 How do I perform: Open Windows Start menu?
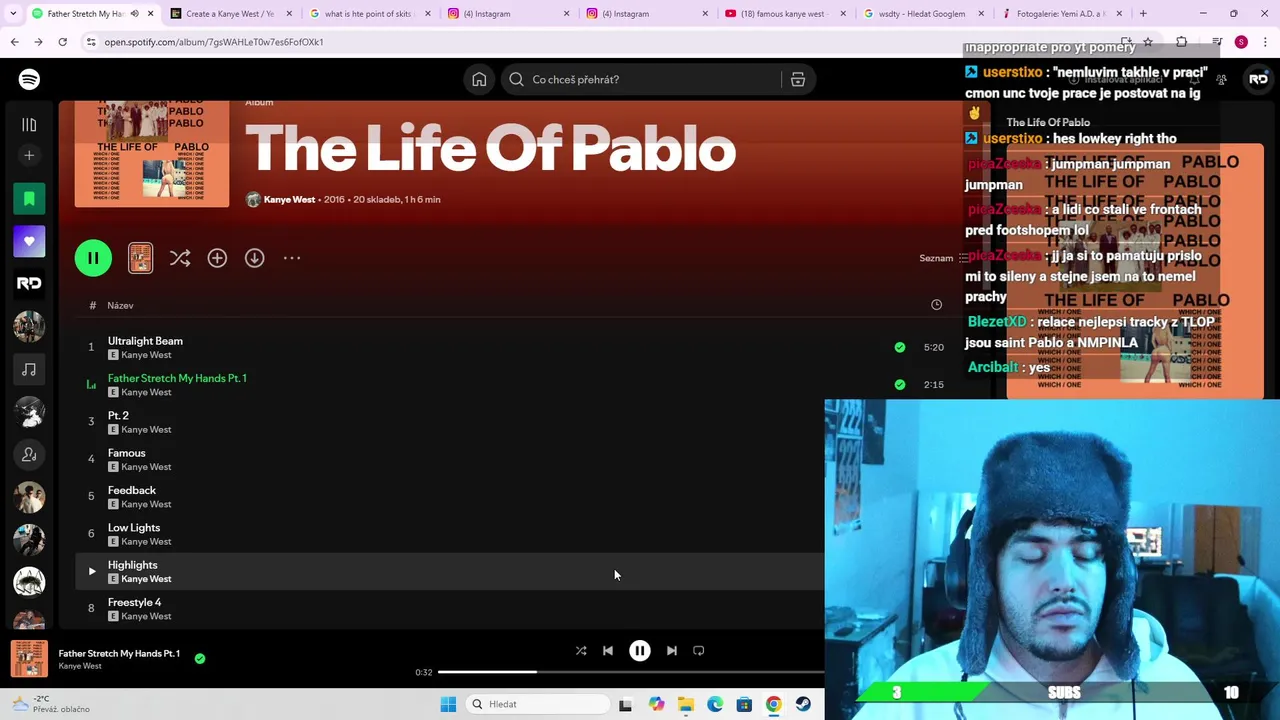coord(448,704)
